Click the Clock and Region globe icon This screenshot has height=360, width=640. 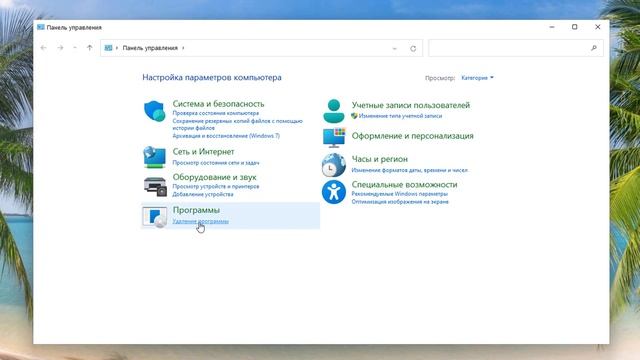[x=333, y=165]
